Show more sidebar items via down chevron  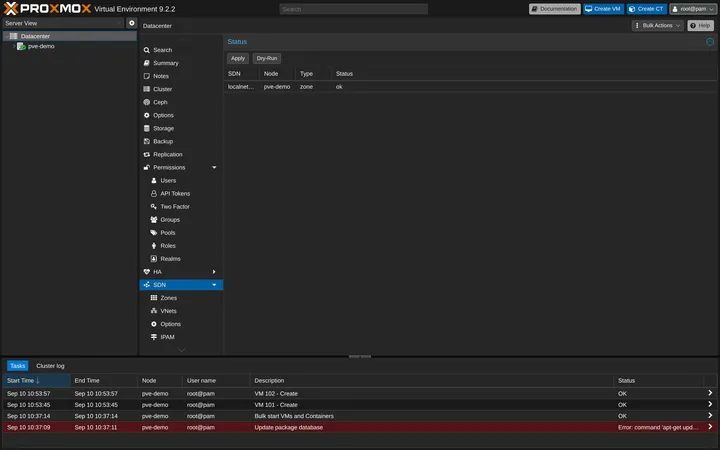(181, 350)
